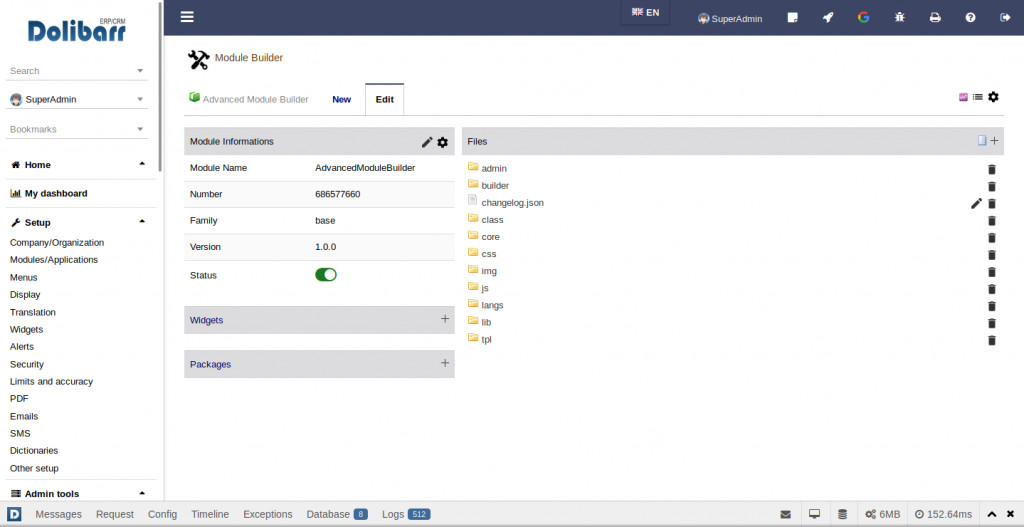Click the rocket icon in top bar
The width and height of the screenshot is (1024, 527).
pyautogui.click(x=828, y=18)
